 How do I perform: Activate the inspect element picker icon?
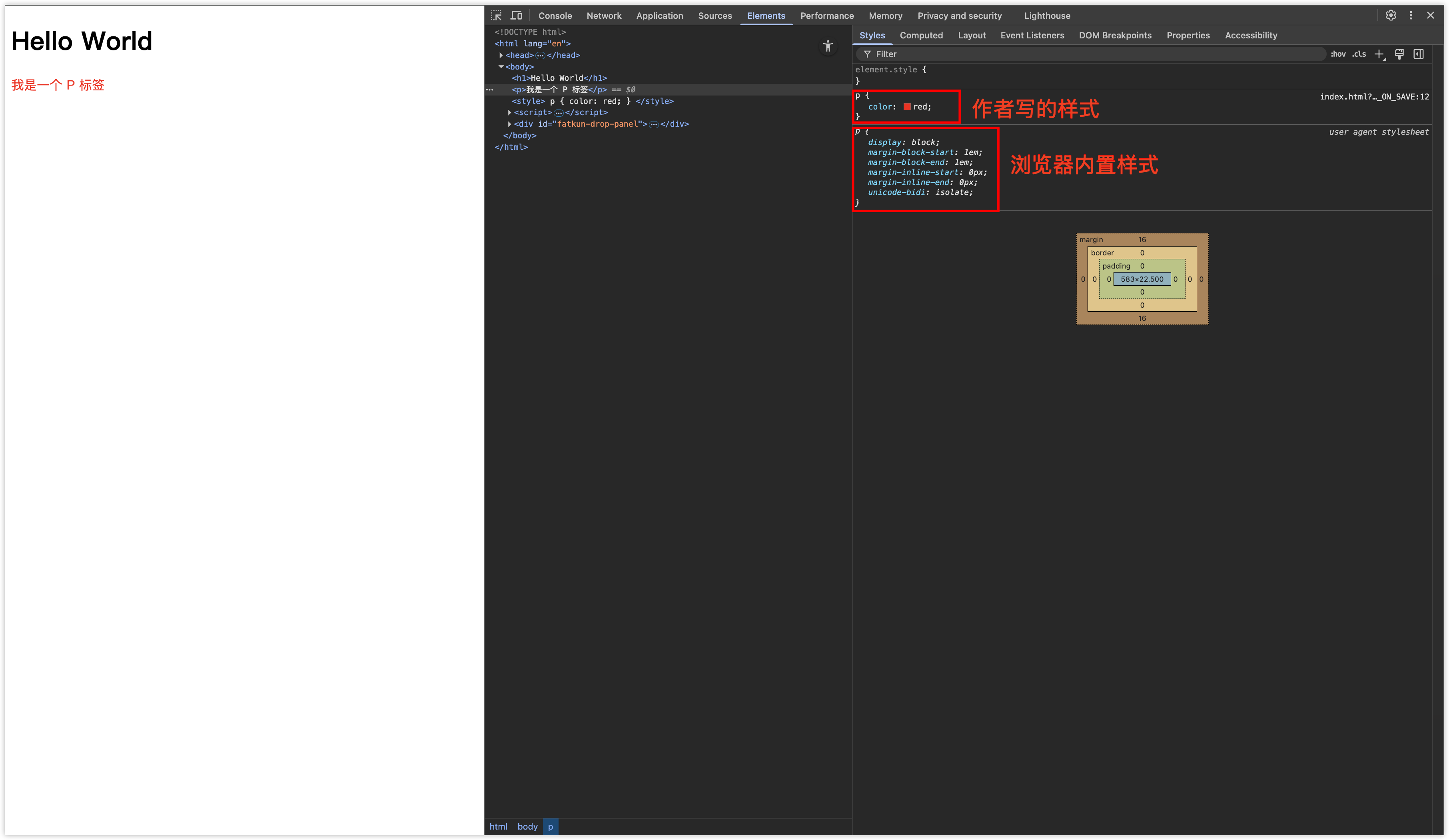[496, 16]
